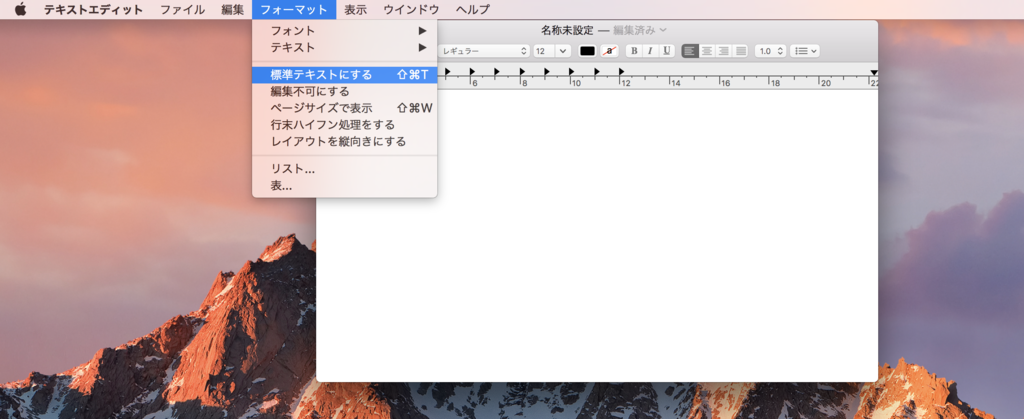Viewport: 1024px width, 419px height.
Task: Open the ヘルプ menu
Action: click(x=473, y=10)
